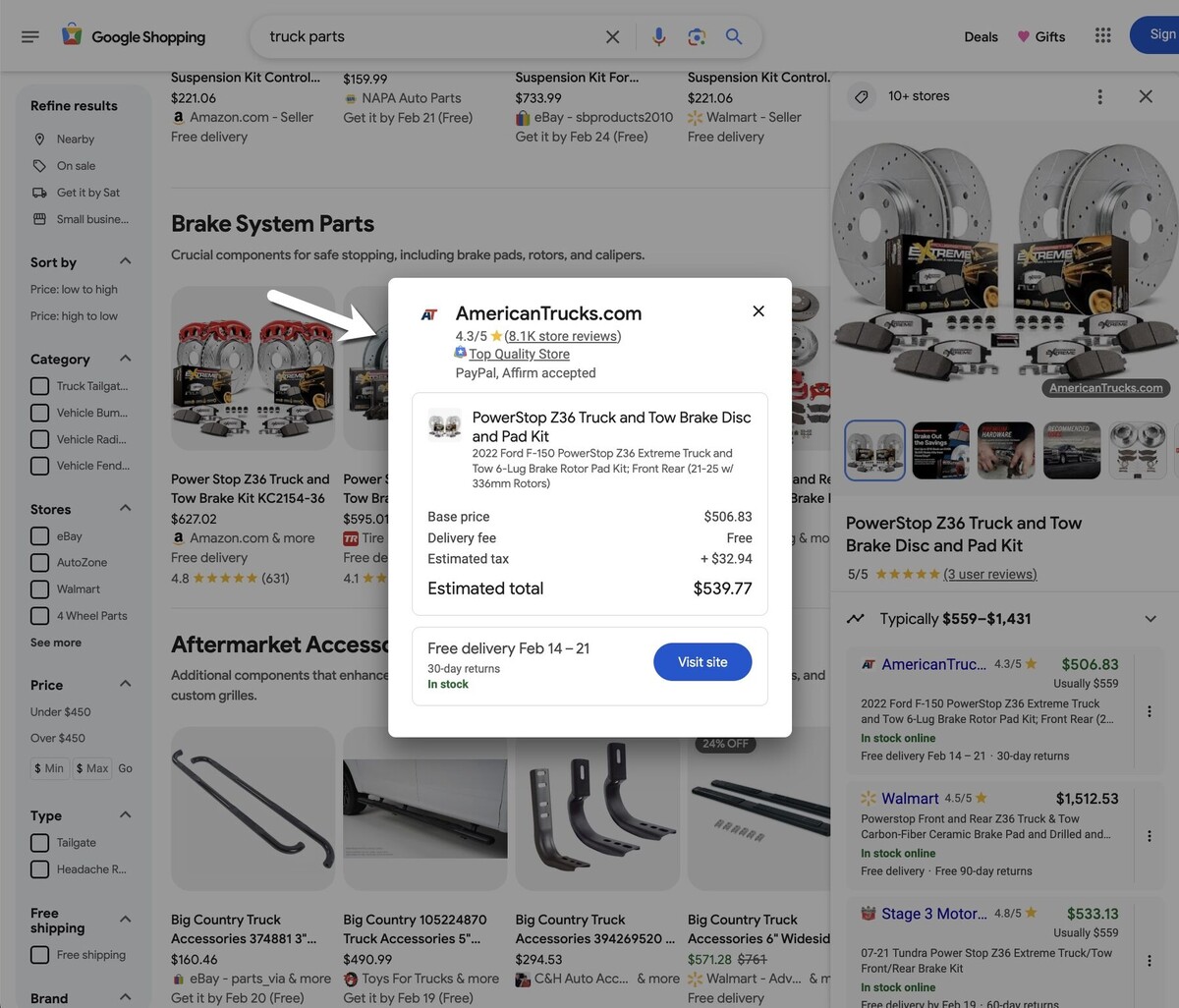Collapse the Brand section
The width and height of the screenshot is (1179, 1008).
[125, 997]
